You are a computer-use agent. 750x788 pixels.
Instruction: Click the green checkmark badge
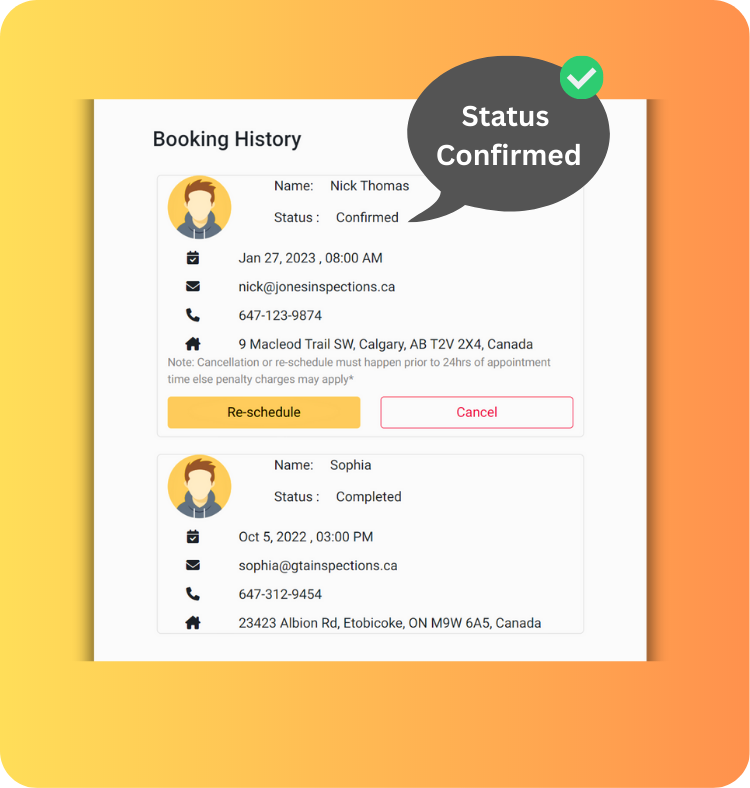pos(581,78)
